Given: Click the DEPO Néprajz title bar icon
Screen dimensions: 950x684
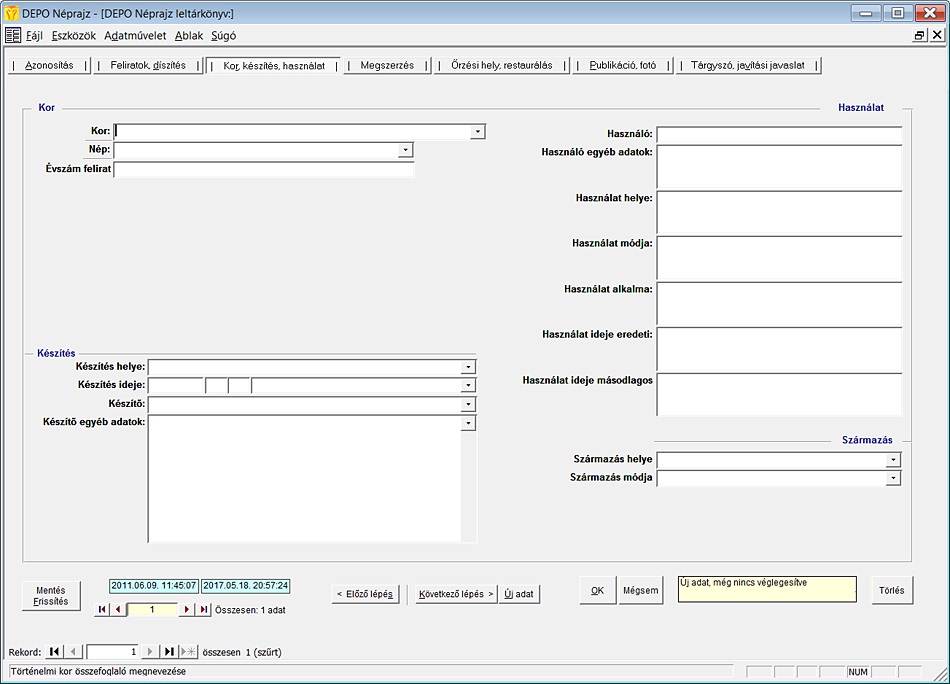Looking at the screenshot, I should coord(11,13).
